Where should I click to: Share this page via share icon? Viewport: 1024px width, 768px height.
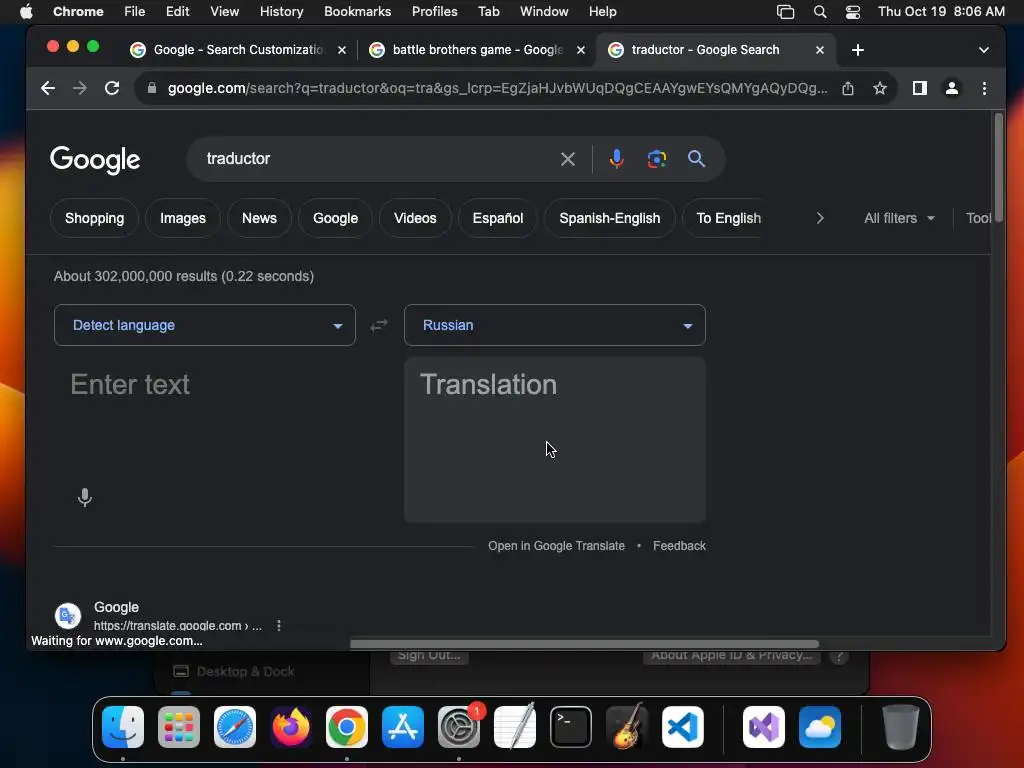[x=848, y=88]
